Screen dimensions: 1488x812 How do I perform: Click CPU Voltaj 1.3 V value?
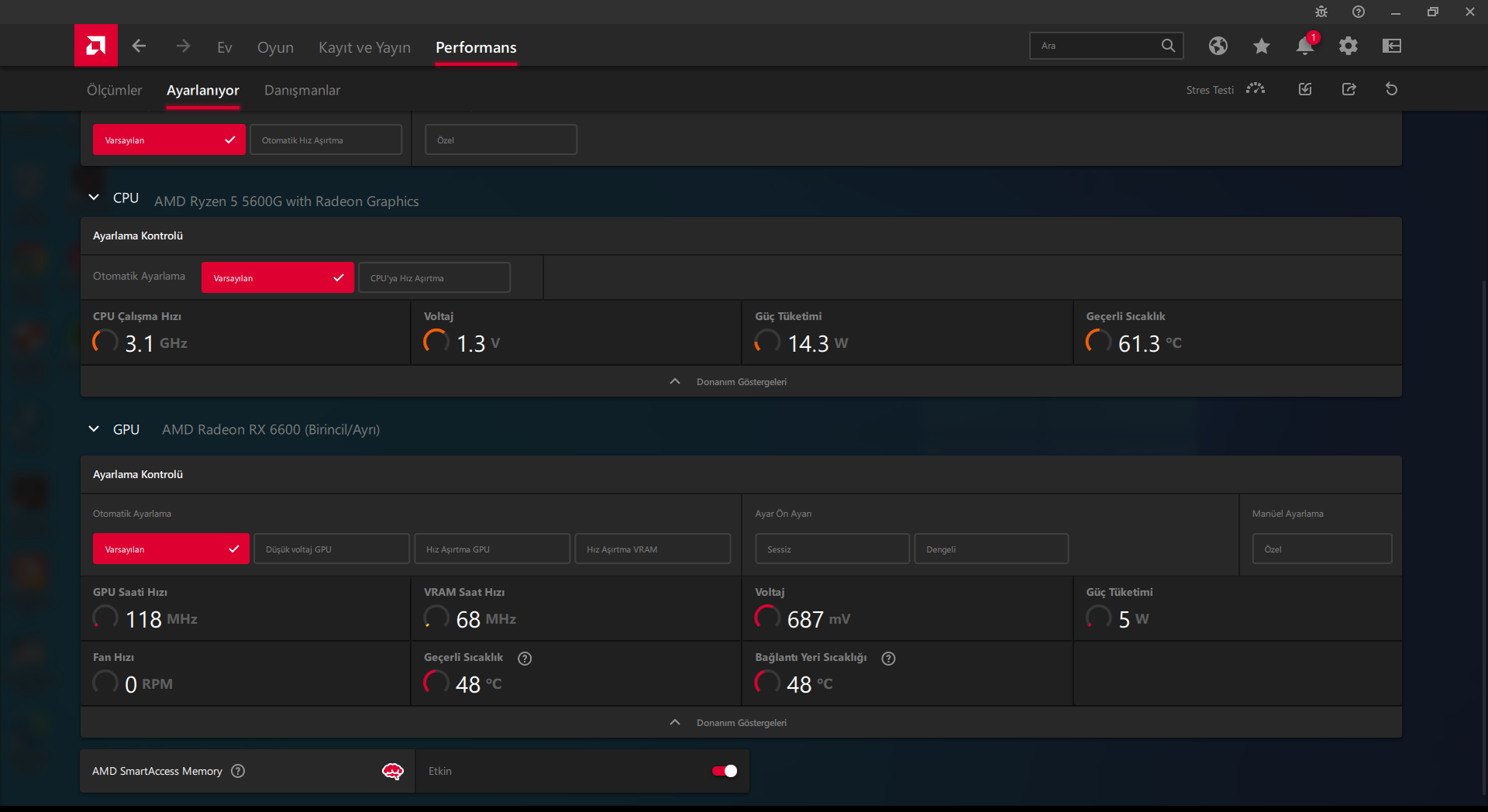(477, 343)
